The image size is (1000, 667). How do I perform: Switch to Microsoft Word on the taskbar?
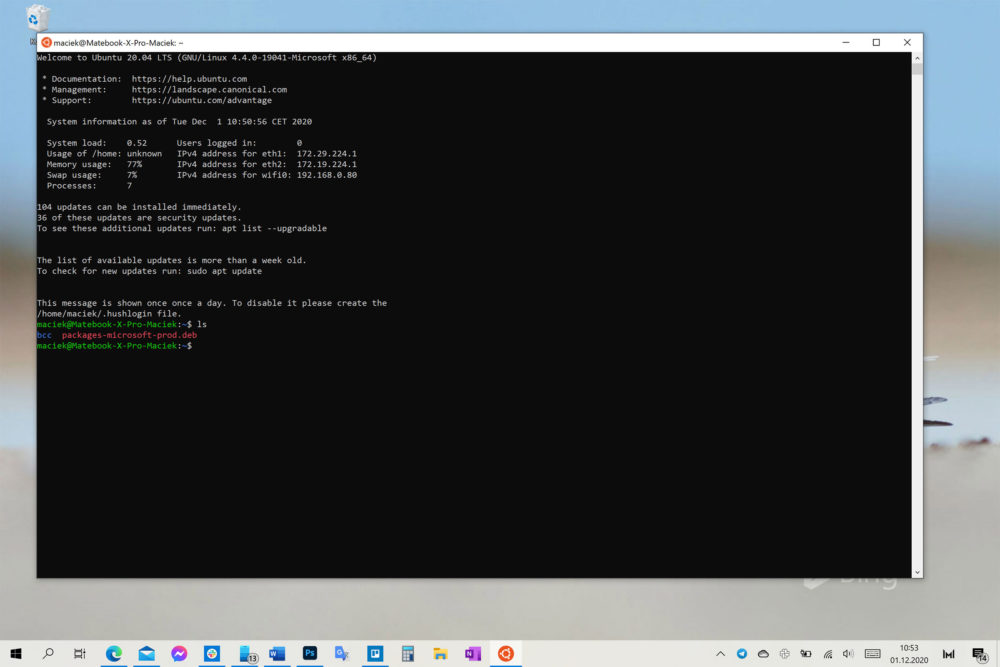click(x=277, y=654)
